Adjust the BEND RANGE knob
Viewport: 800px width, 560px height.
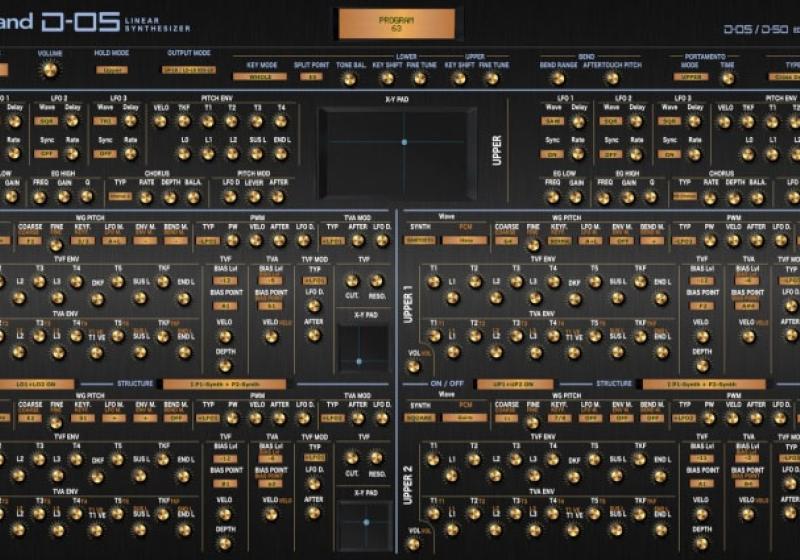click(558, 79)
